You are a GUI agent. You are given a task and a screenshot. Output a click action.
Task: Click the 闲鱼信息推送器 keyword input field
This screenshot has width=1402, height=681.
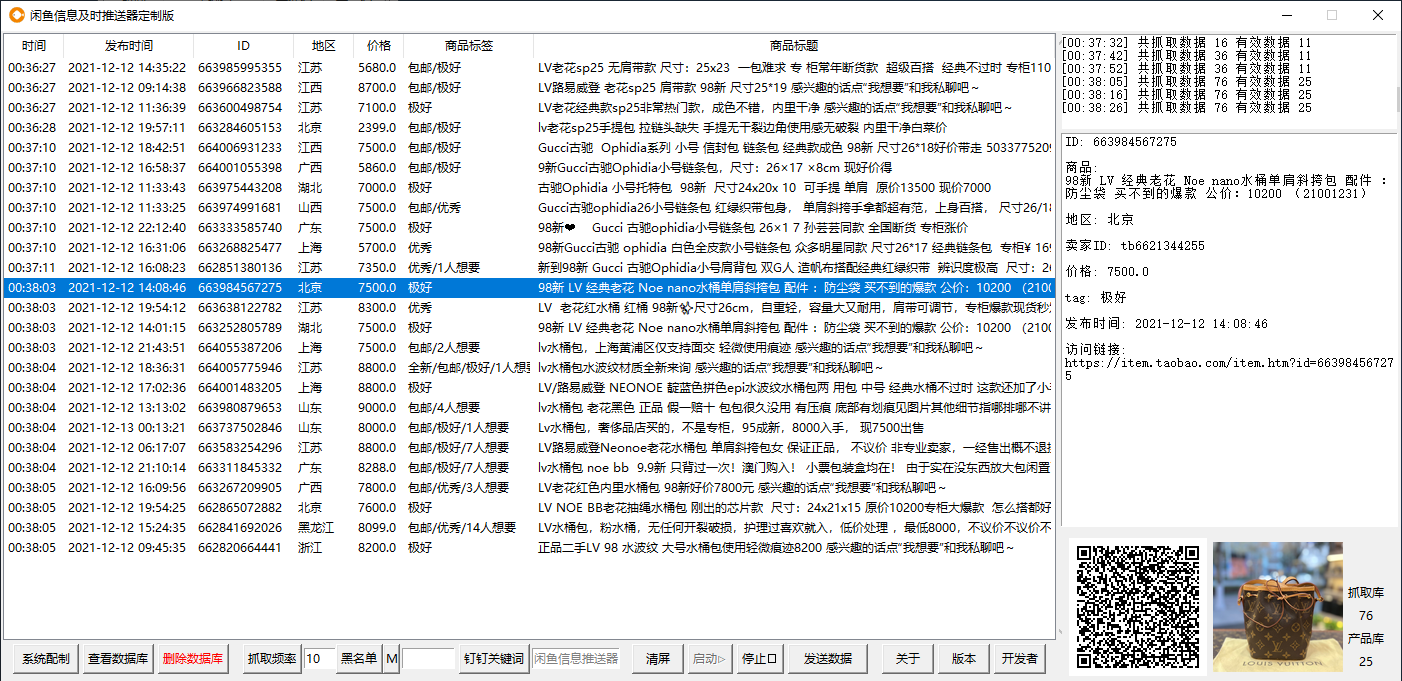point(576,659)
